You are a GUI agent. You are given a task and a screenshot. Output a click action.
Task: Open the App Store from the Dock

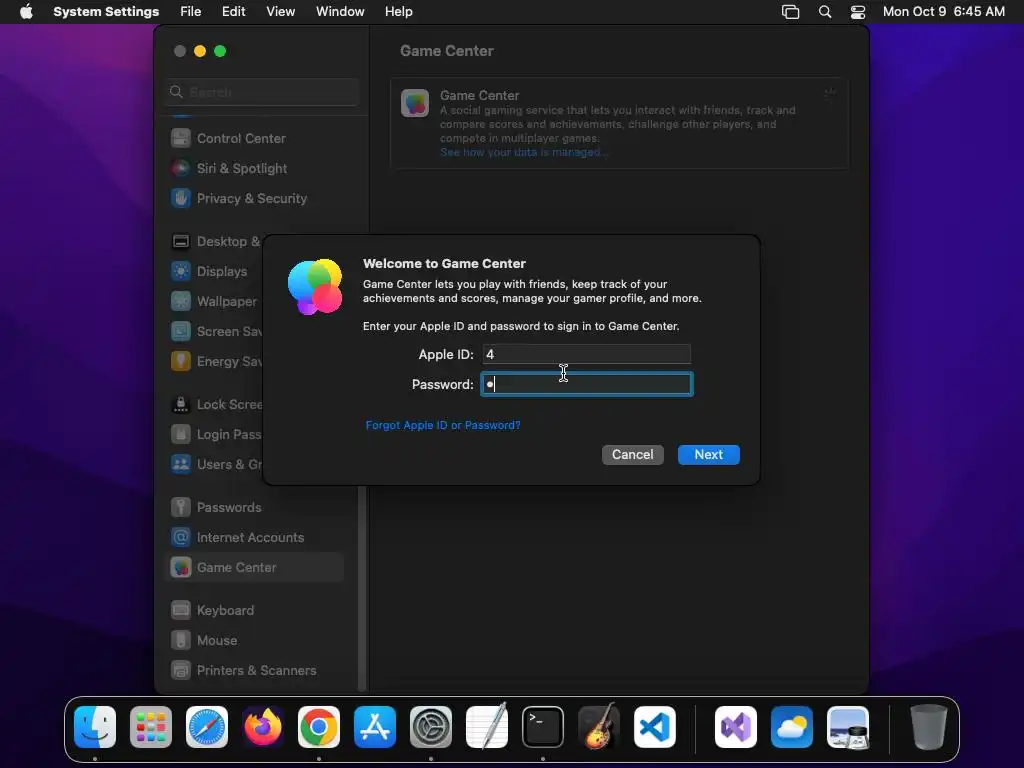point(375,727)
